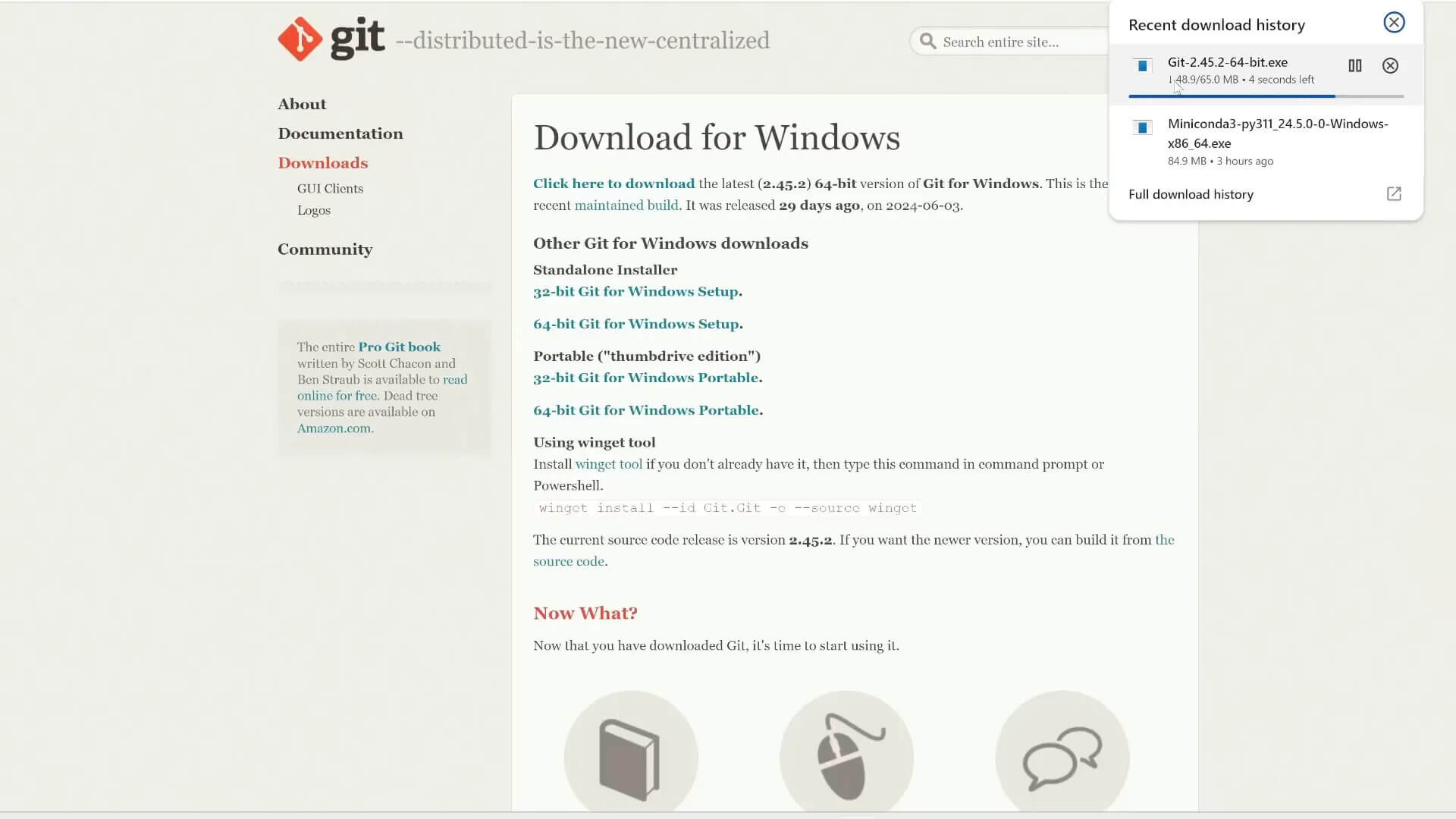Select the chat bubbles community icon
Screen dimensions: 1456x819
1062,755
